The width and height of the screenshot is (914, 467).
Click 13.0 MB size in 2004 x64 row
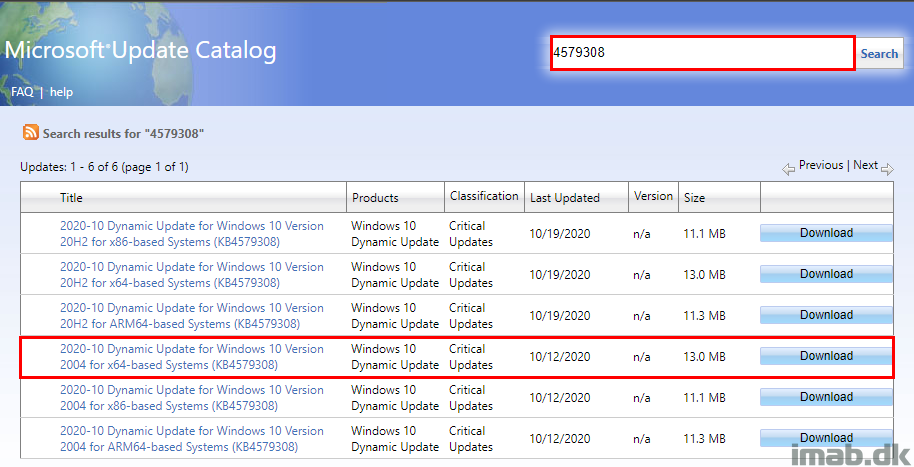(x=704, y=357)
